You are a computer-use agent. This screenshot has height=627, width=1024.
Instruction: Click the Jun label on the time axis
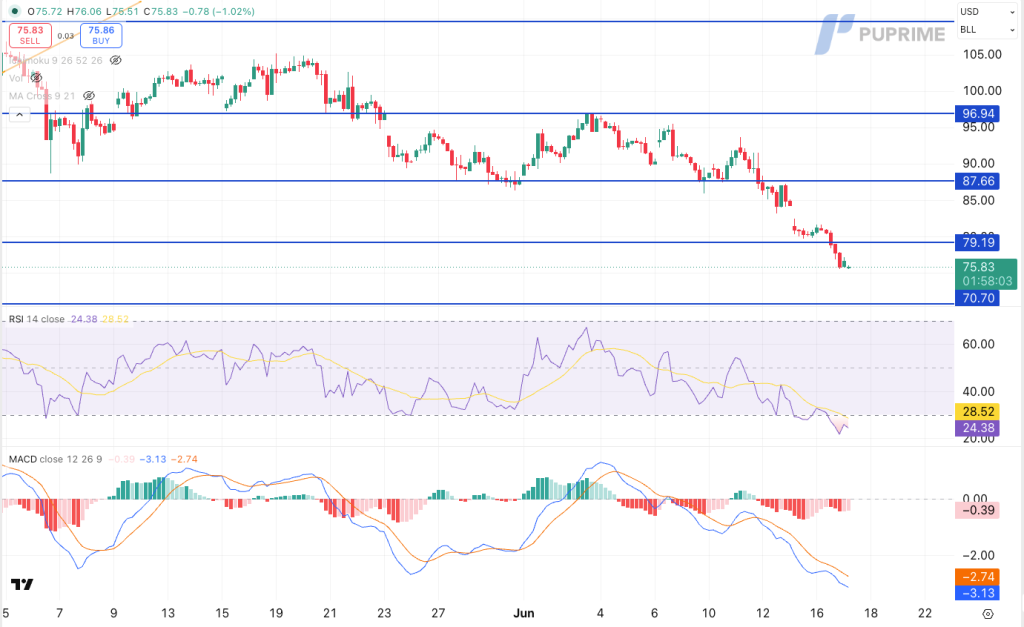point(524,613)
